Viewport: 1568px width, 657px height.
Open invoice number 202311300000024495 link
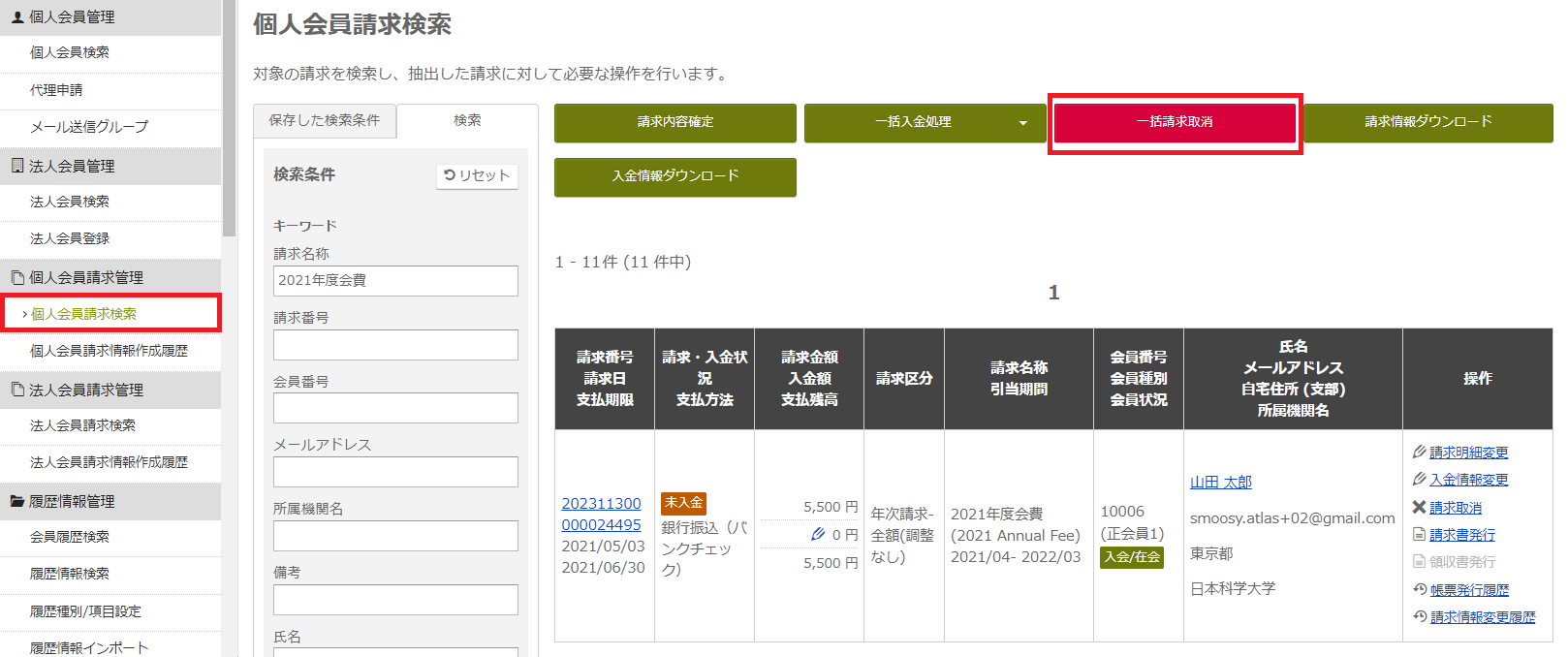[601, 514]
